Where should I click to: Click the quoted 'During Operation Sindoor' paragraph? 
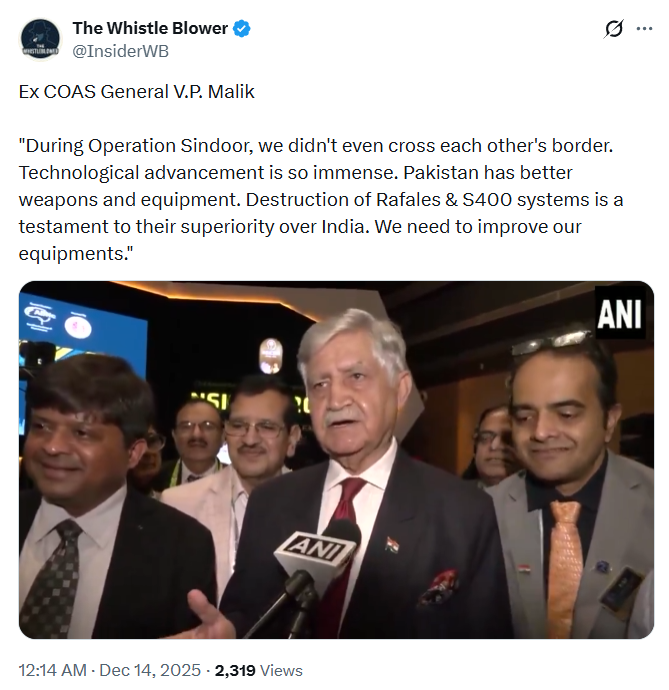pos(321,199)
